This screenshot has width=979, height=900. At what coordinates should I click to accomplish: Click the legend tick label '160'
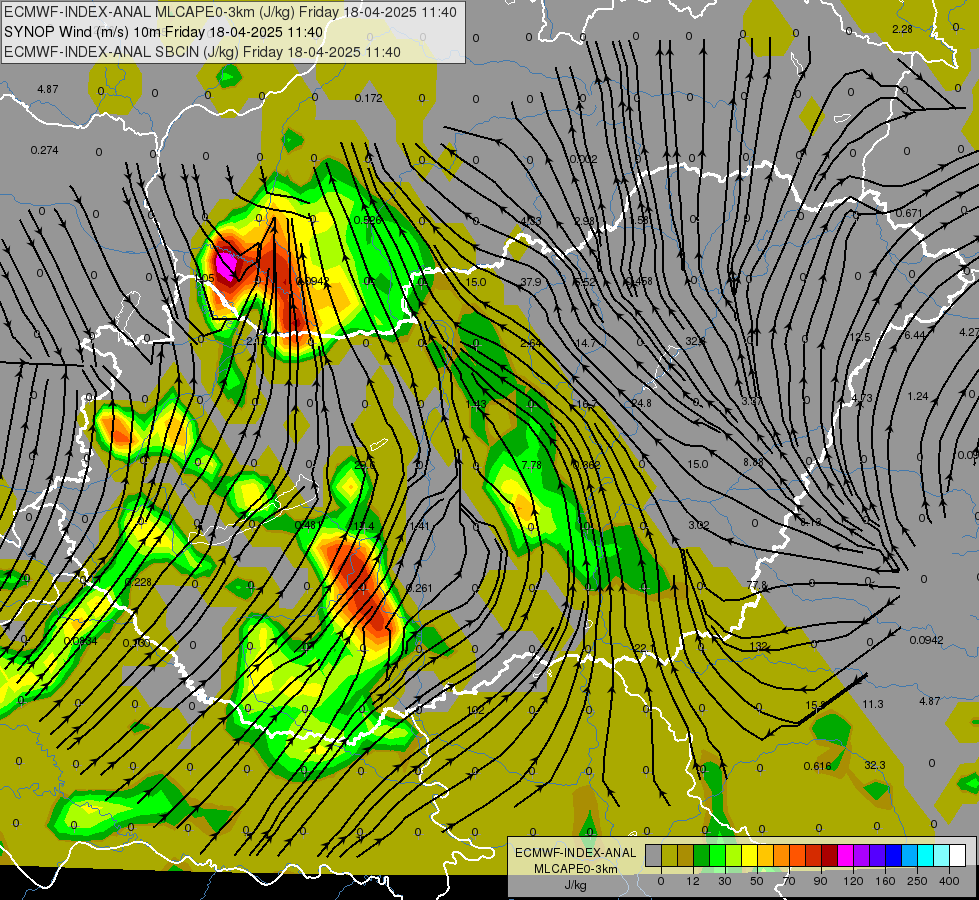pos(885,881)
